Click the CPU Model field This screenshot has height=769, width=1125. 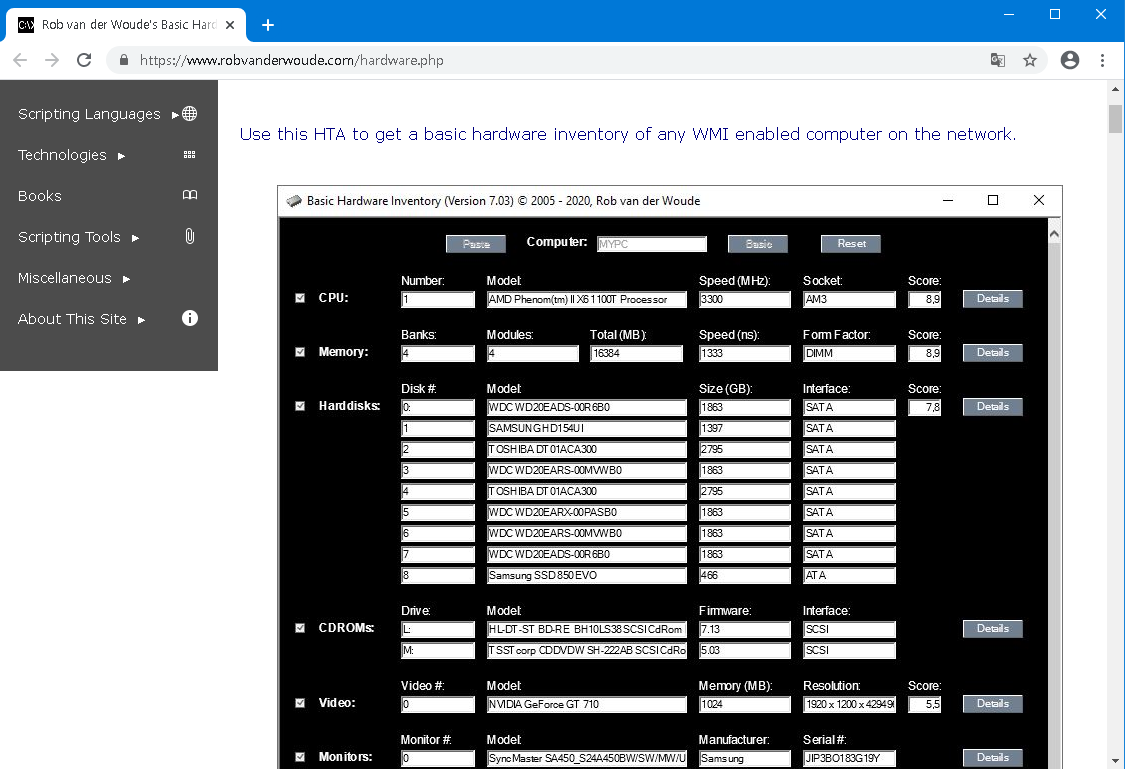coord(586,299)
